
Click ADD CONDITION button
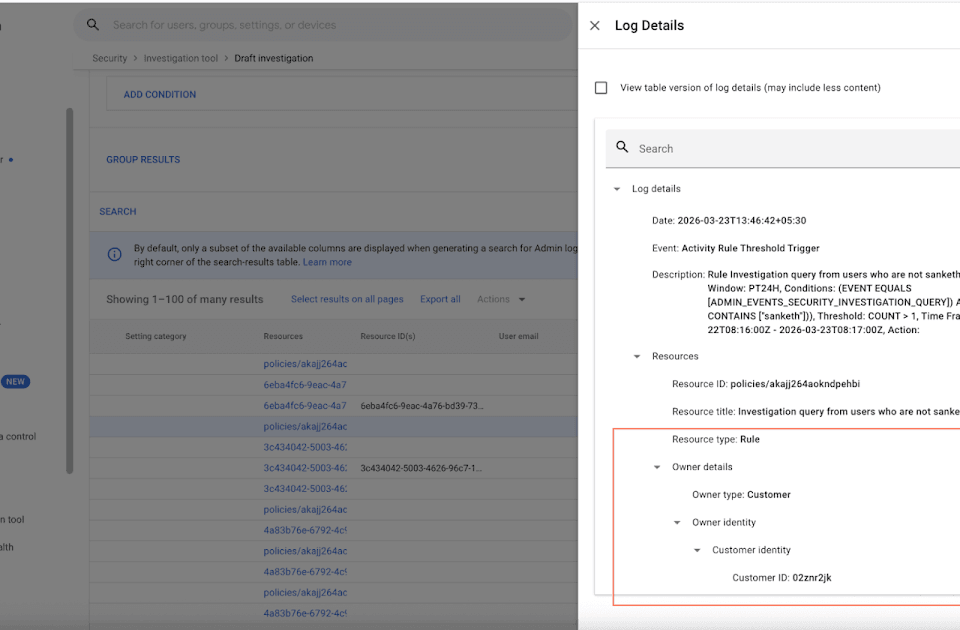pos(160,95)
